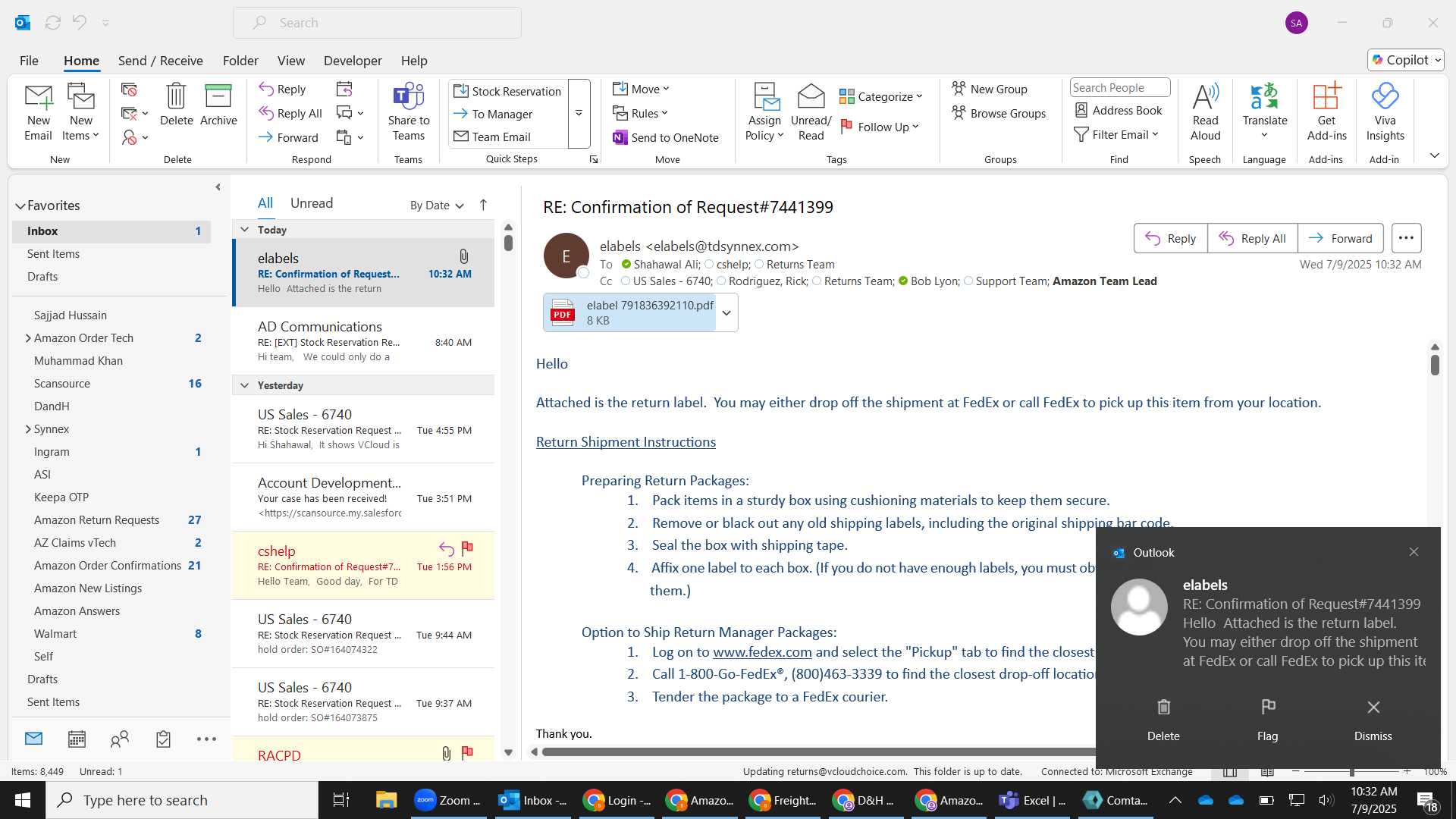Open the Follow Up dropdown
This screenshot has height=819, width=1456.
880,127
